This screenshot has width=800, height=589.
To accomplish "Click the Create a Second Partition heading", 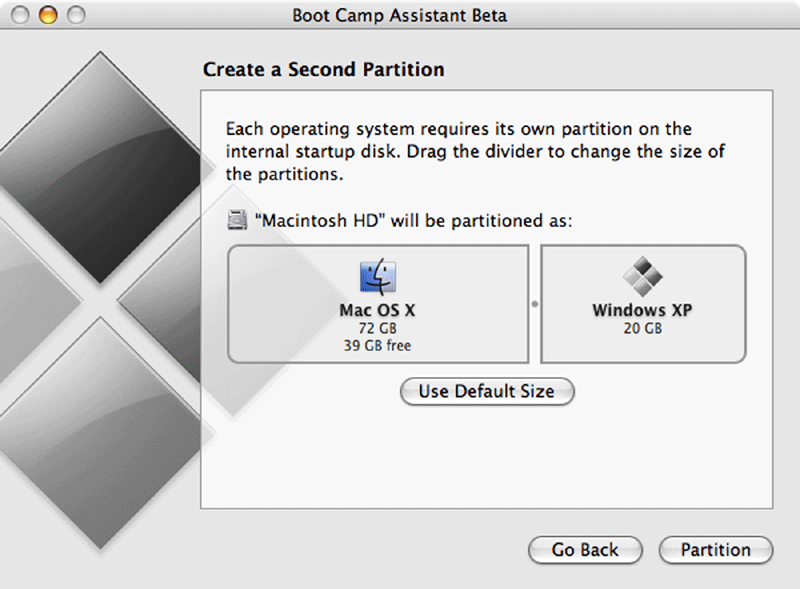I will click(323, 70).
